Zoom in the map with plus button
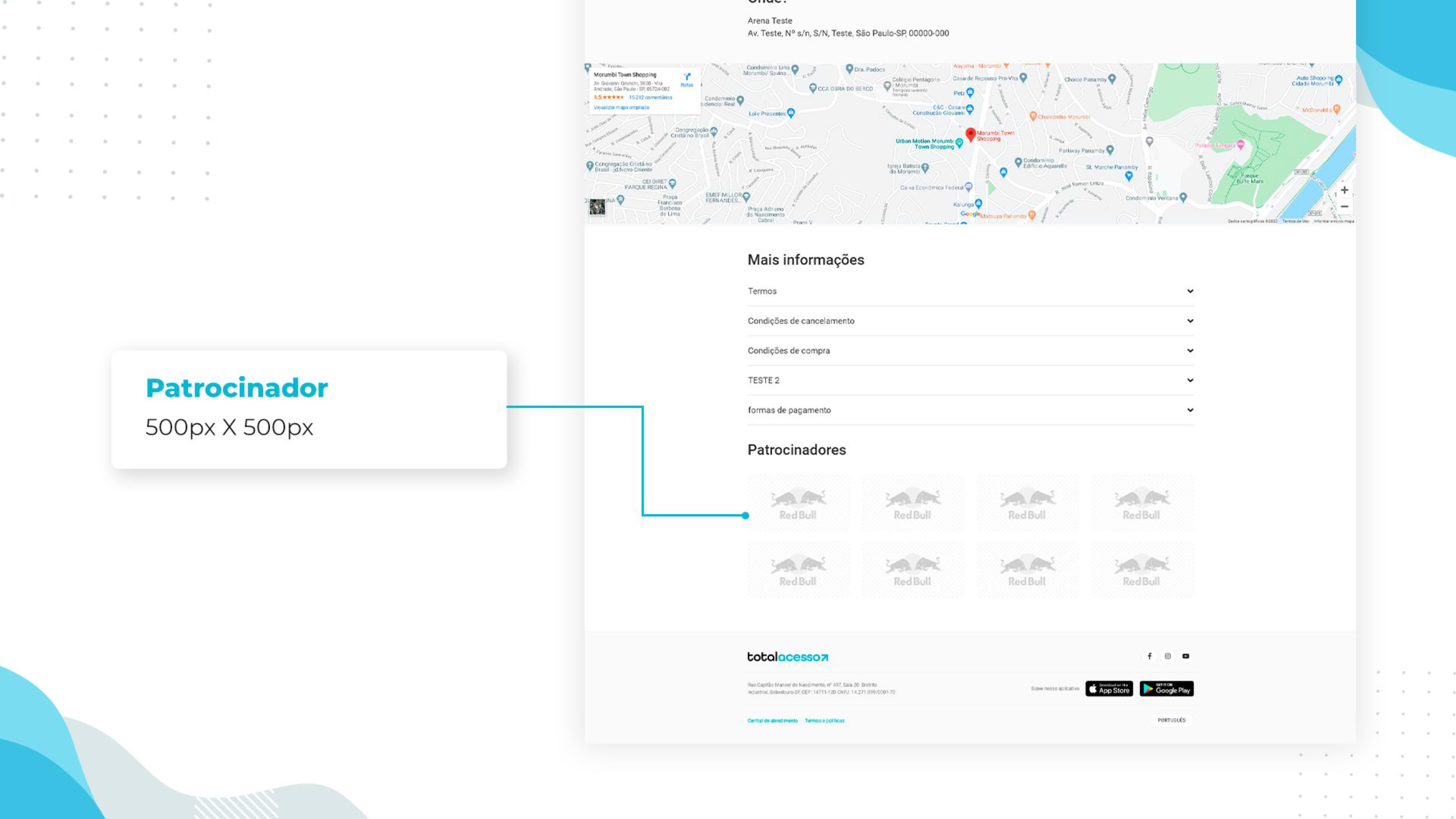This screenshot has height=819, width=1456. (x=1345, y=190)
